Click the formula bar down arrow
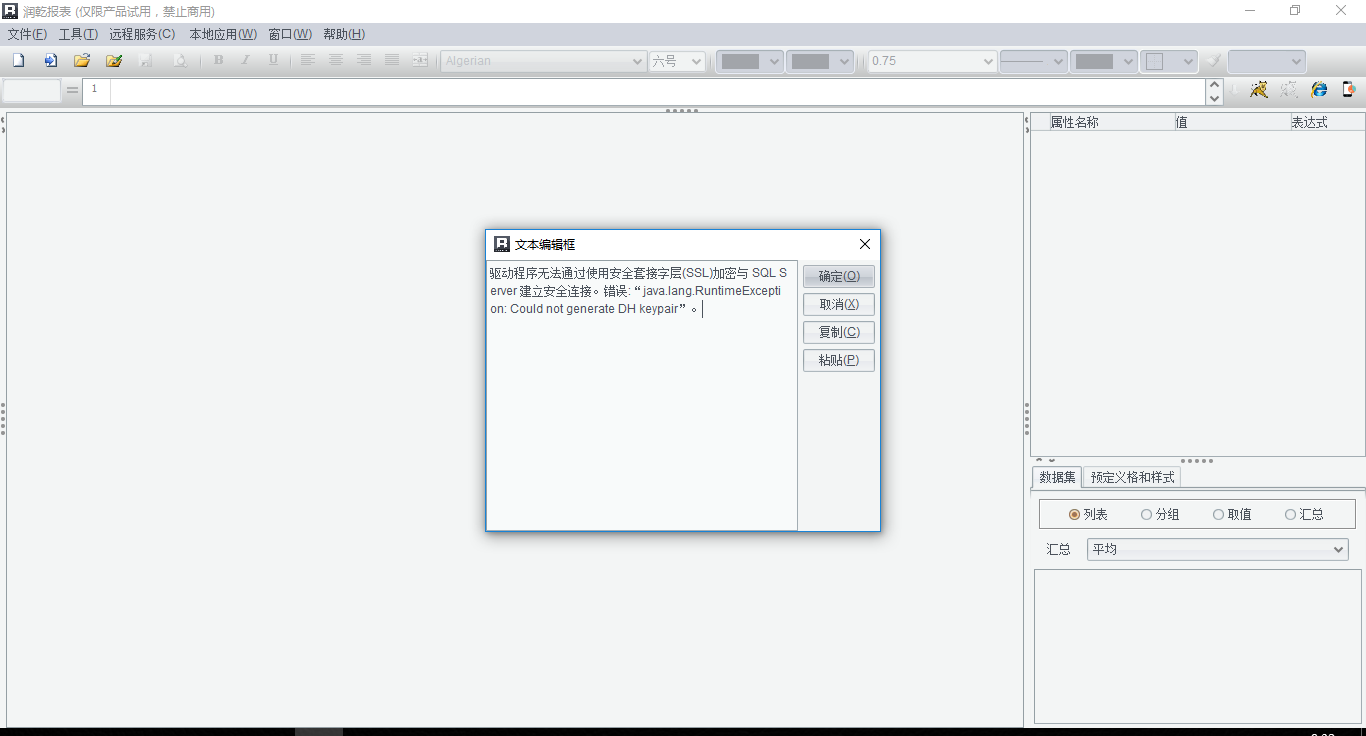The width and height of the screenshot is (1366, 736). click(x=1215, y=98)
